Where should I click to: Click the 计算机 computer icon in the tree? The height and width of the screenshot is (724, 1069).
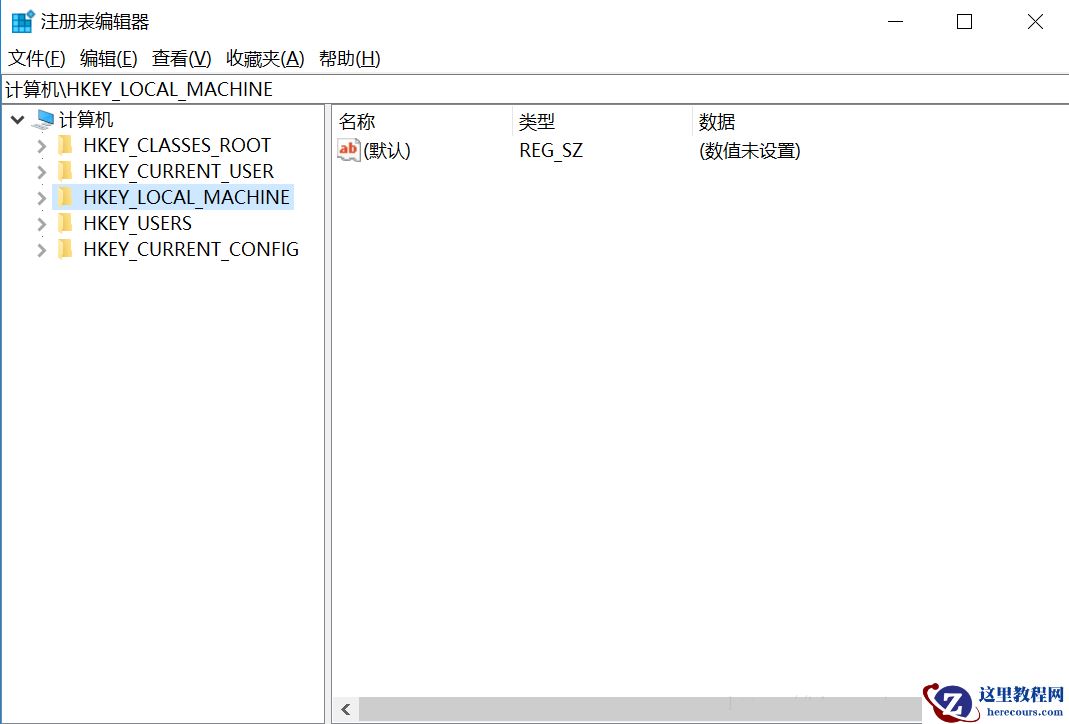[x=44, y=118]
